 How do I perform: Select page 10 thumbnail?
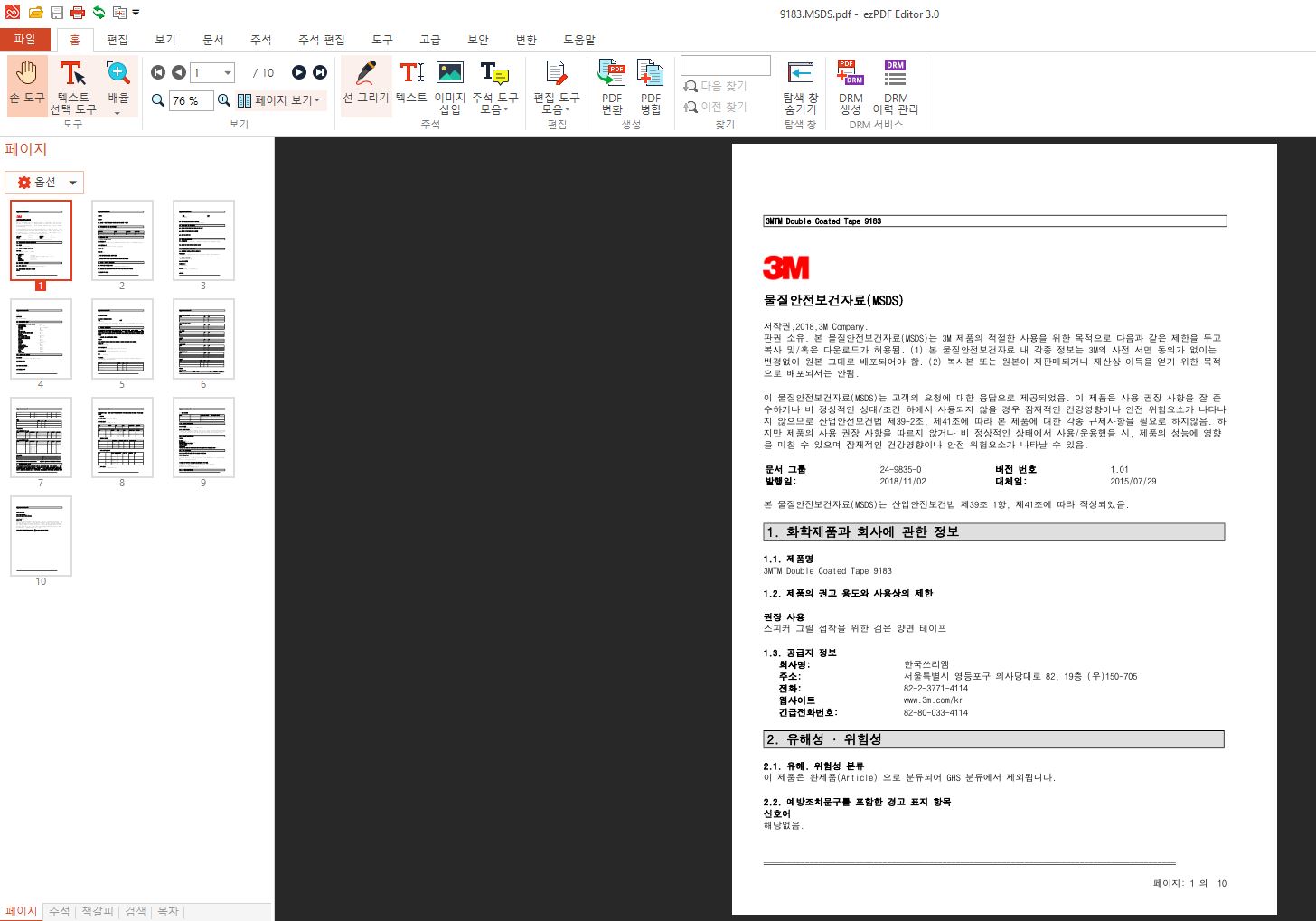coord(41,536)
